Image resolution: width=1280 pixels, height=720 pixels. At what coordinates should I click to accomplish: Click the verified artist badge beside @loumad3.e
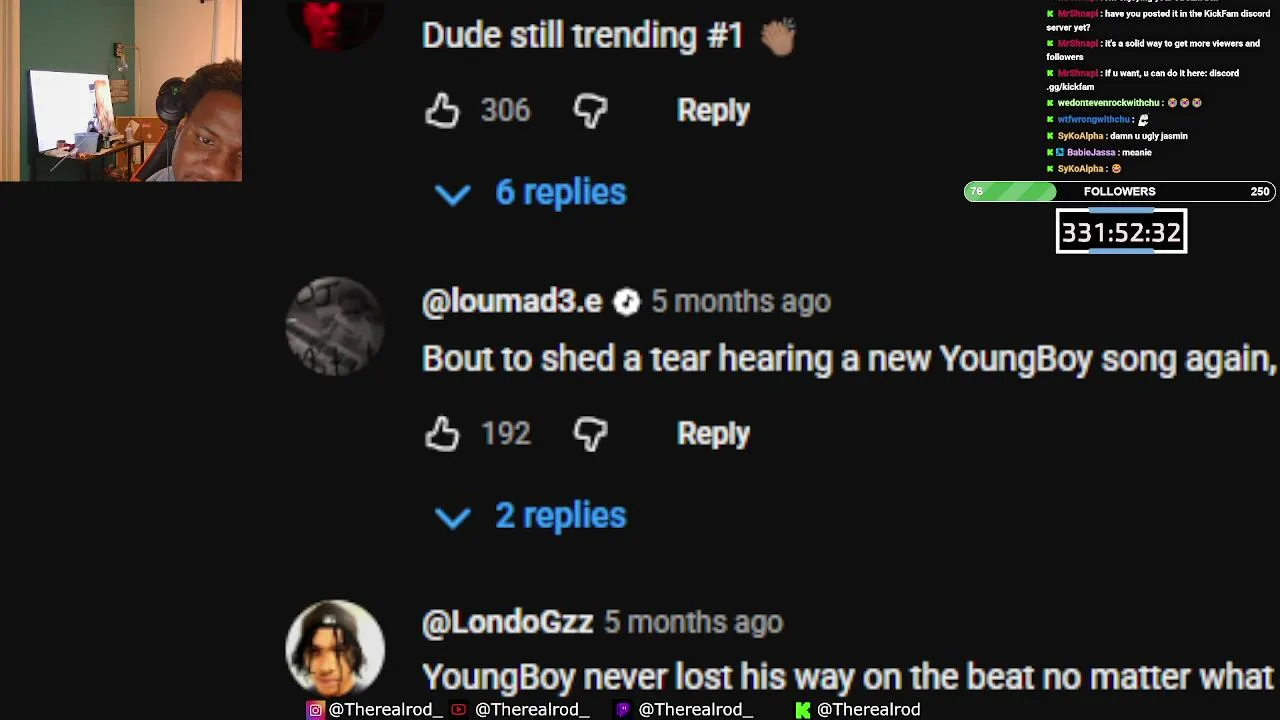click(x=626, y=302)
